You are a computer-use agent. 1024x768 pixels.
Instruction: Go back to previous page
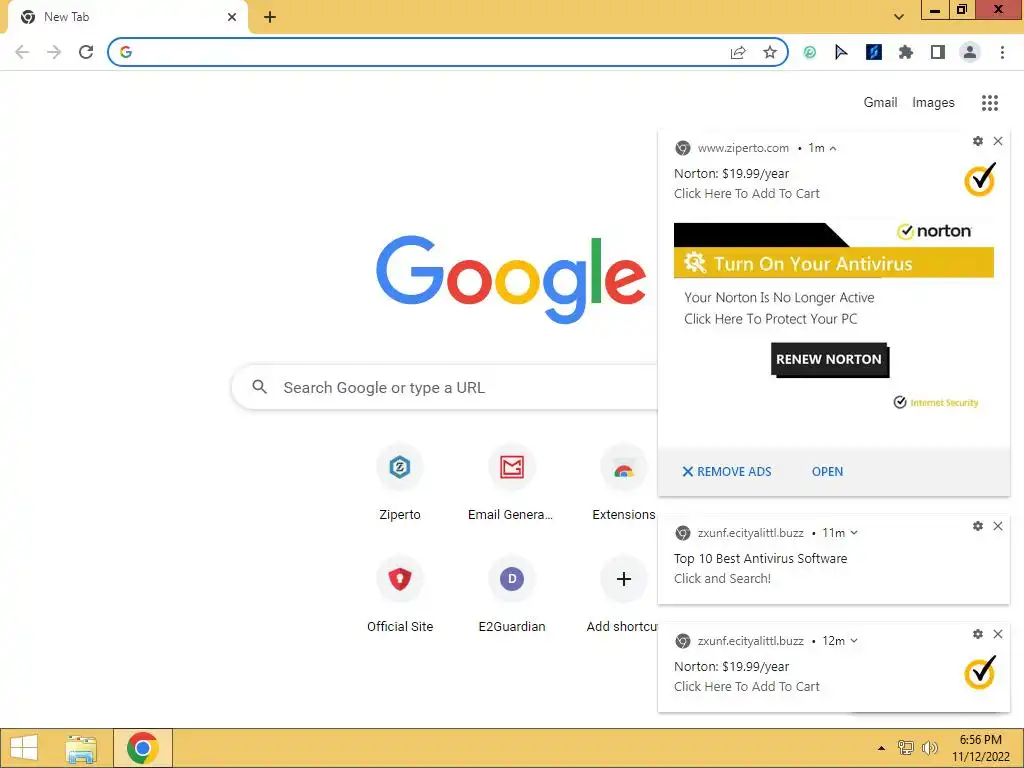coord(22,52)
